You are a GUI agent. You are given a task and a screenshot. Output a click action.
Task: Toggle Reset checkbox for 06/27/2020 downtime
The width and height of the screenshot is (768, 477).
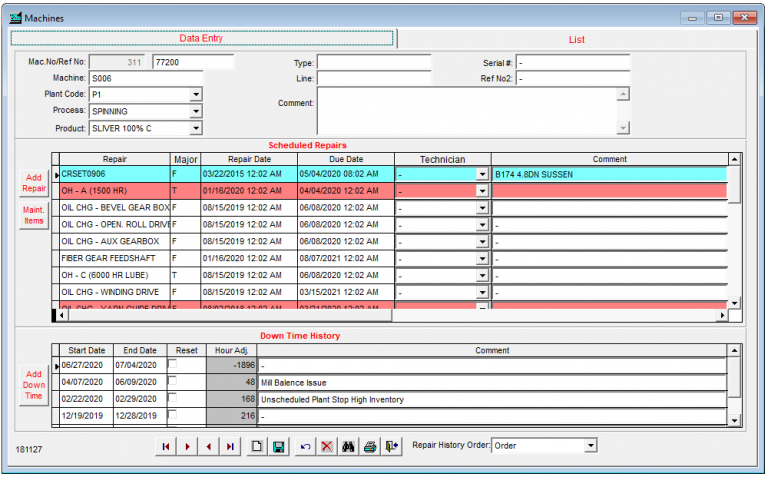172,364
